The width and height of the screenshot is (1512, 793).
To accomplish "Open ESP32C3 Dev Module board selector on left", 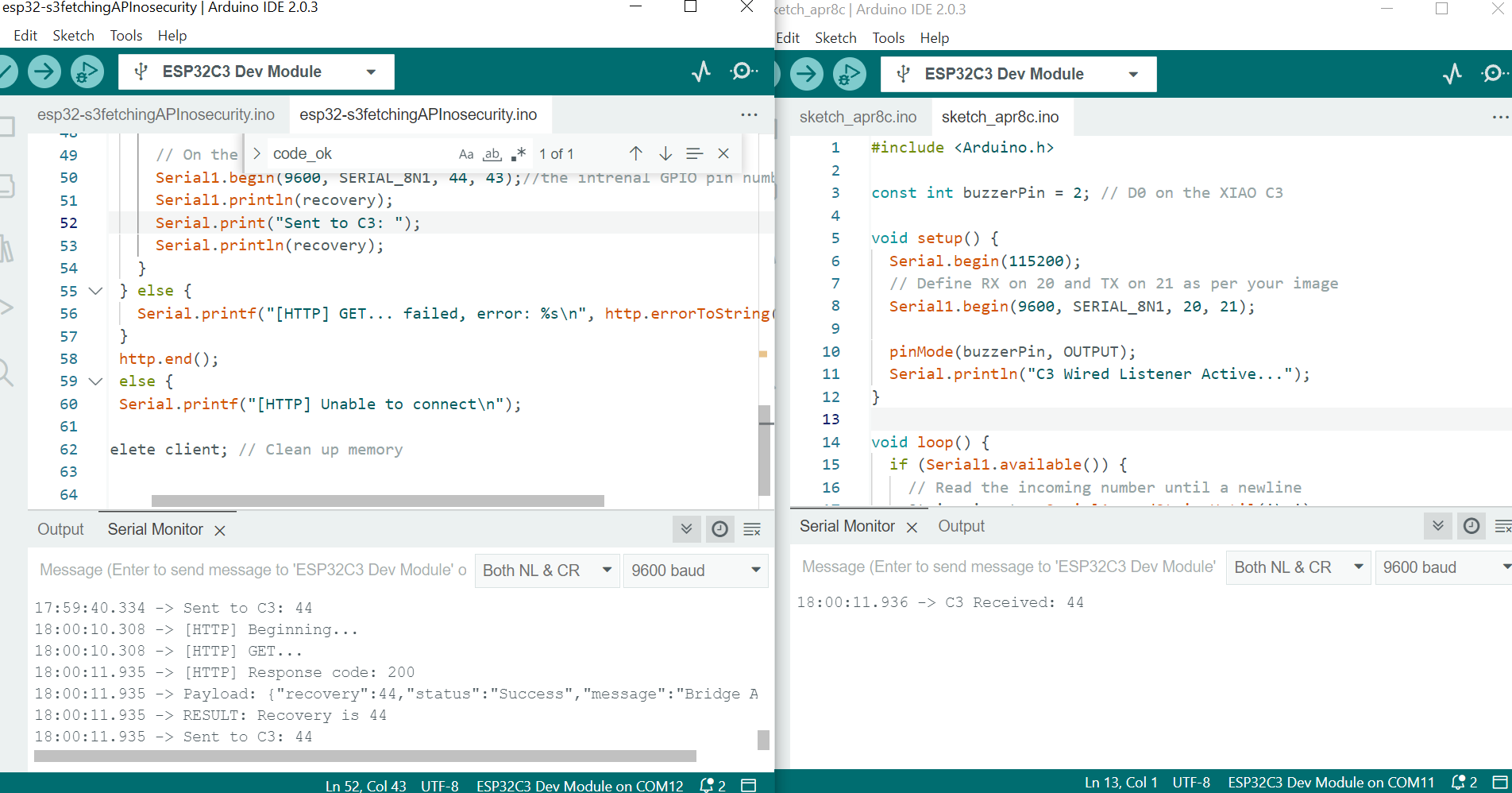I will coord(256,72).
